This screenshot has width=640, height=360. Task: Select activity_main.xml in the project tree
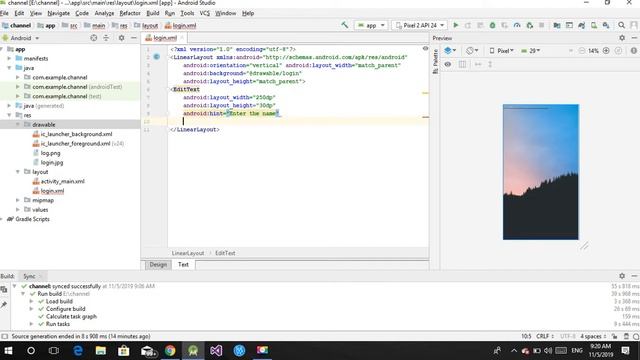(x=62, y=181)
